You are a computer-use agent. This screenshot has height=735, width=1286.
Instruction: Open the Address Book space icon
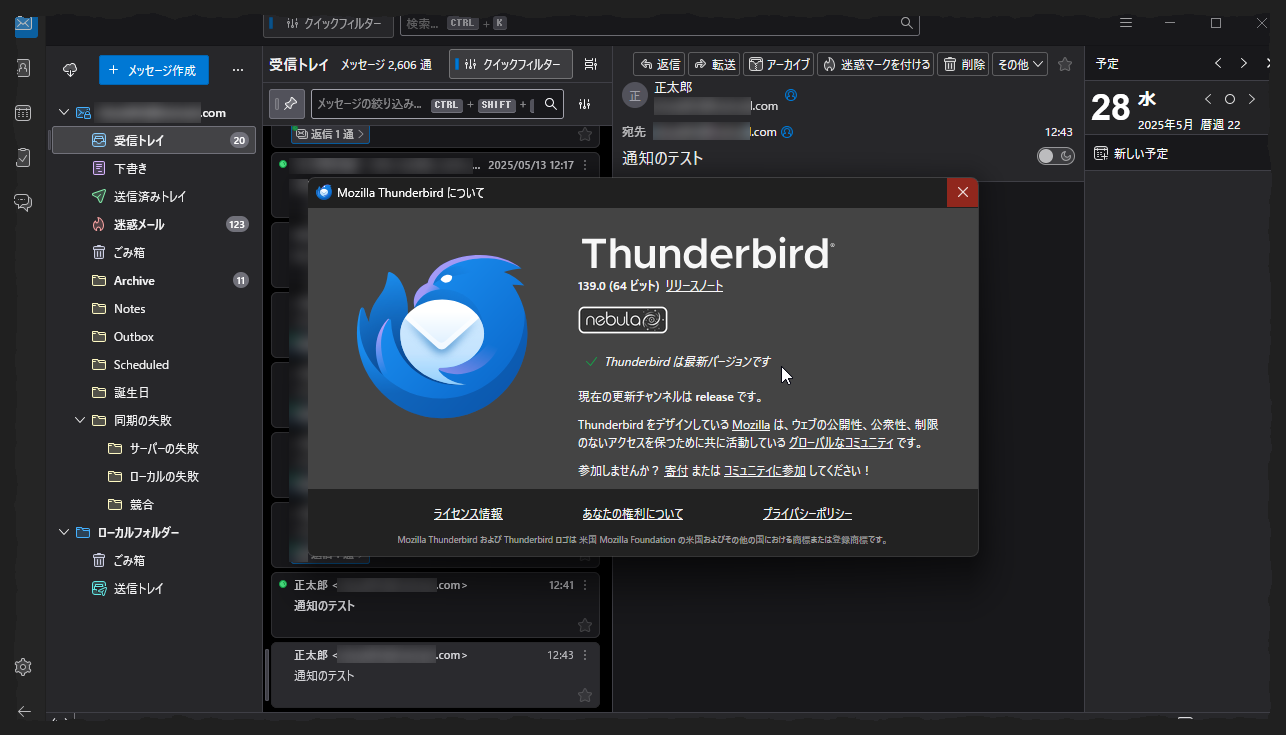coord(23,68)
